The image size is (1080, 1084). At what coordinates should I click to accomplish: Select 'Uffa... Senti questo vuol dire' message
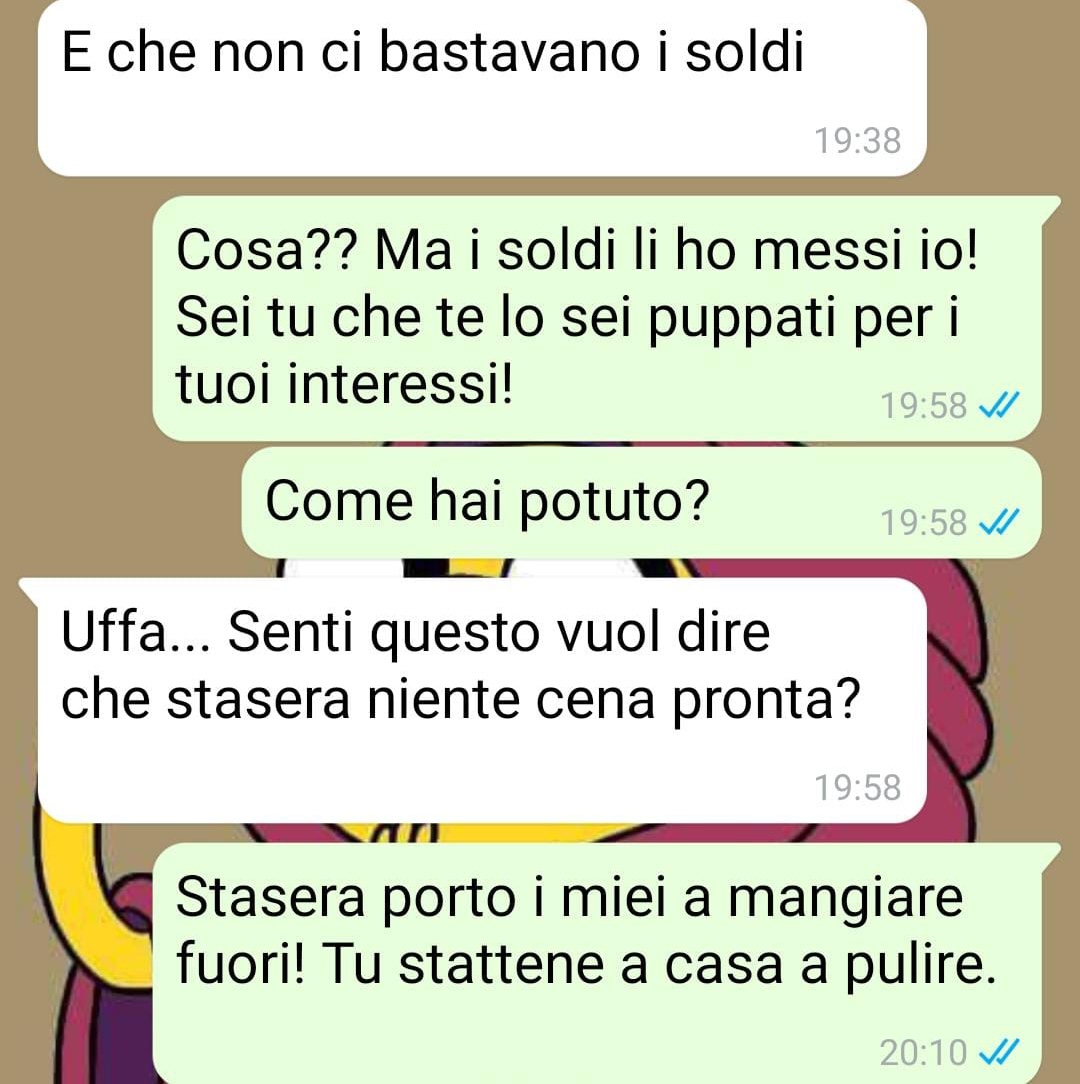click(482, 700)
